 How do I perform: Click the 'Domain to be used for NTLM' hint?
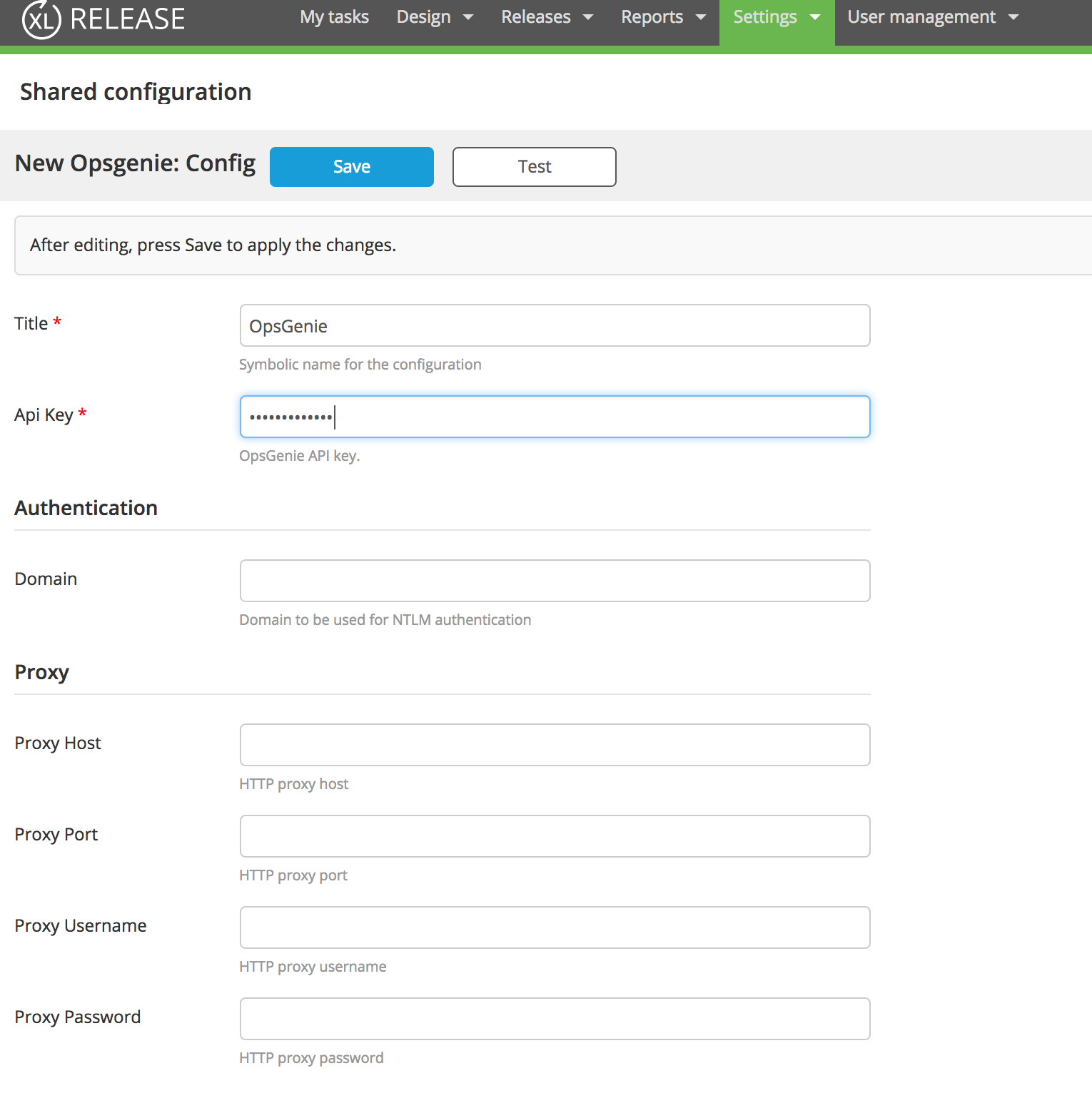pyautogui.click(x=385, y=620)
